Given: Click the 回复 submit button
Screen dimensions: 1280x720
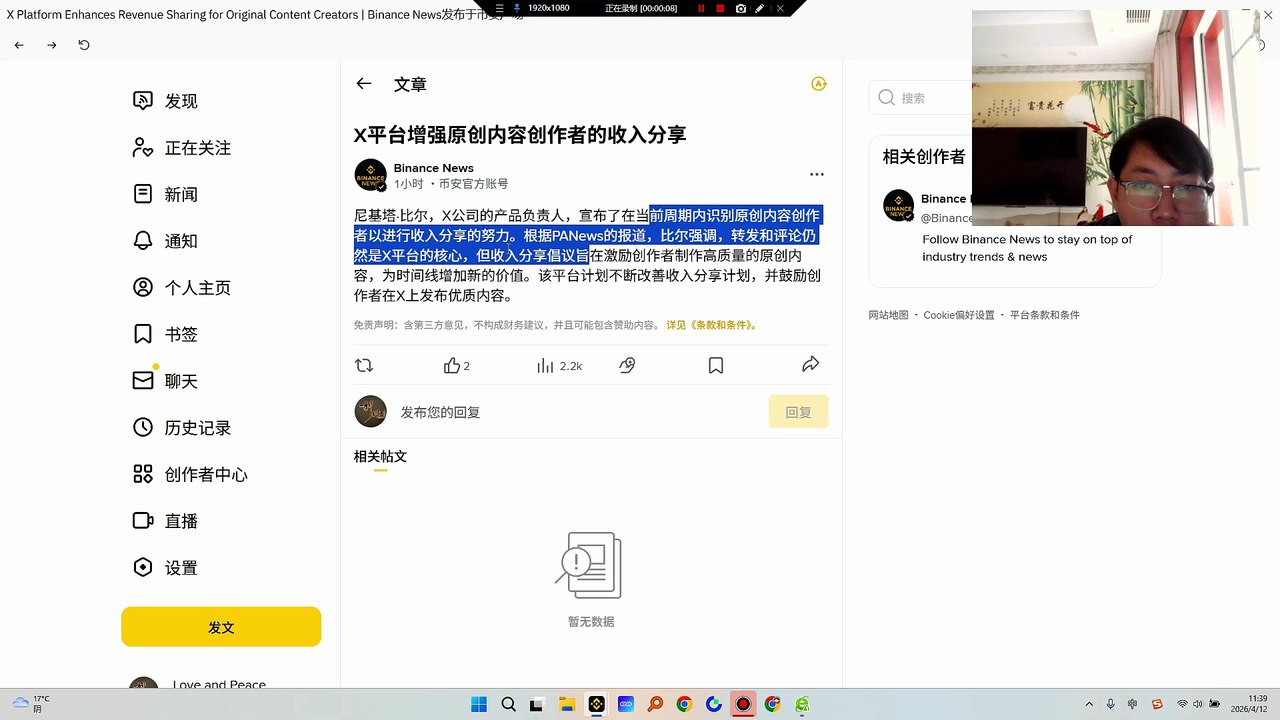Looking at the screenshot, I should click(798, 412).
